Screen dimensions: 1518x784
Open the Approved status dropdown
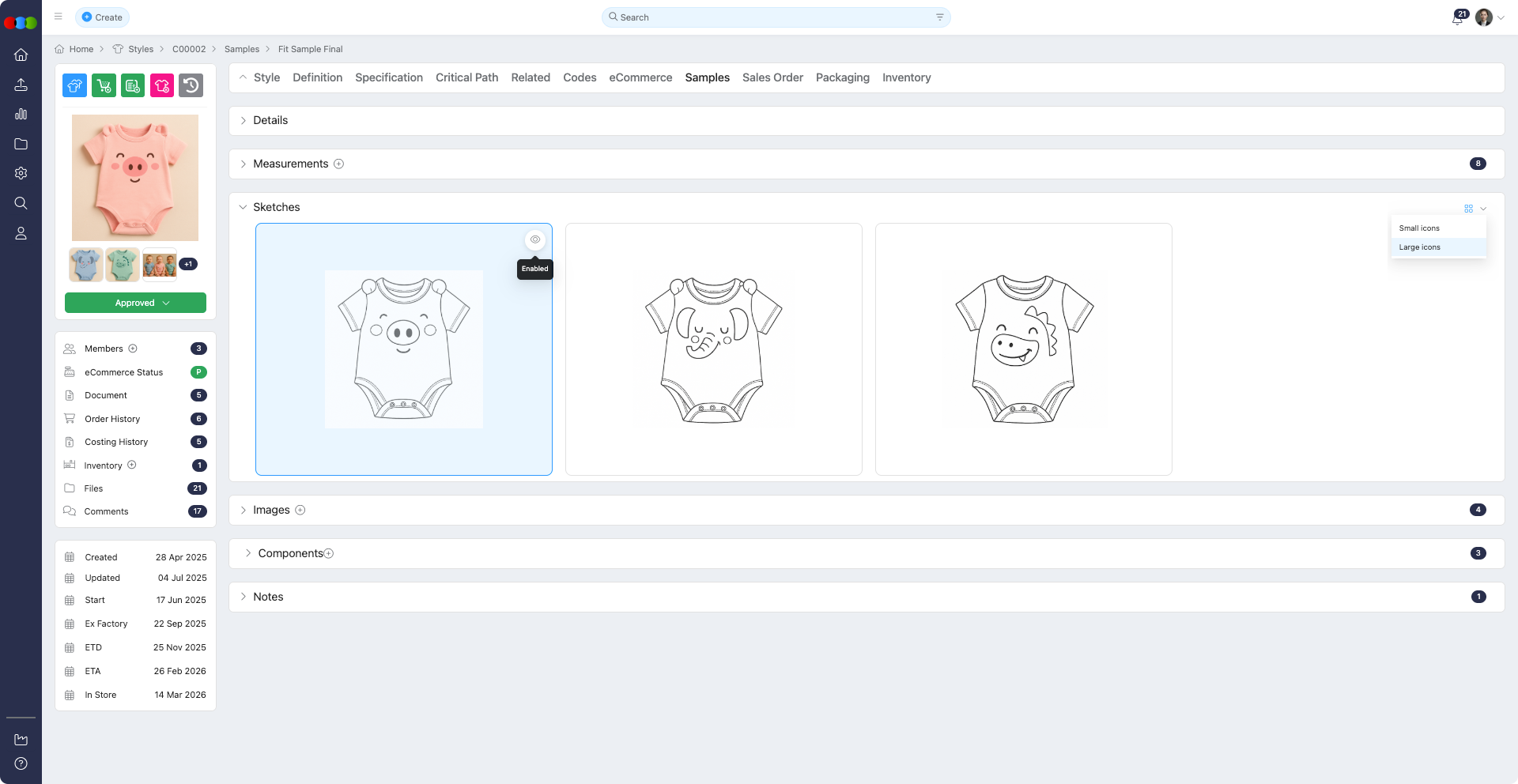click(x=135, y=303)
